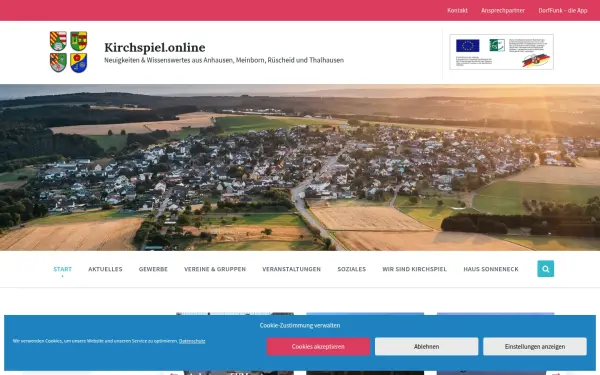Click the magnifier search icon button

[x=545, y=269]
